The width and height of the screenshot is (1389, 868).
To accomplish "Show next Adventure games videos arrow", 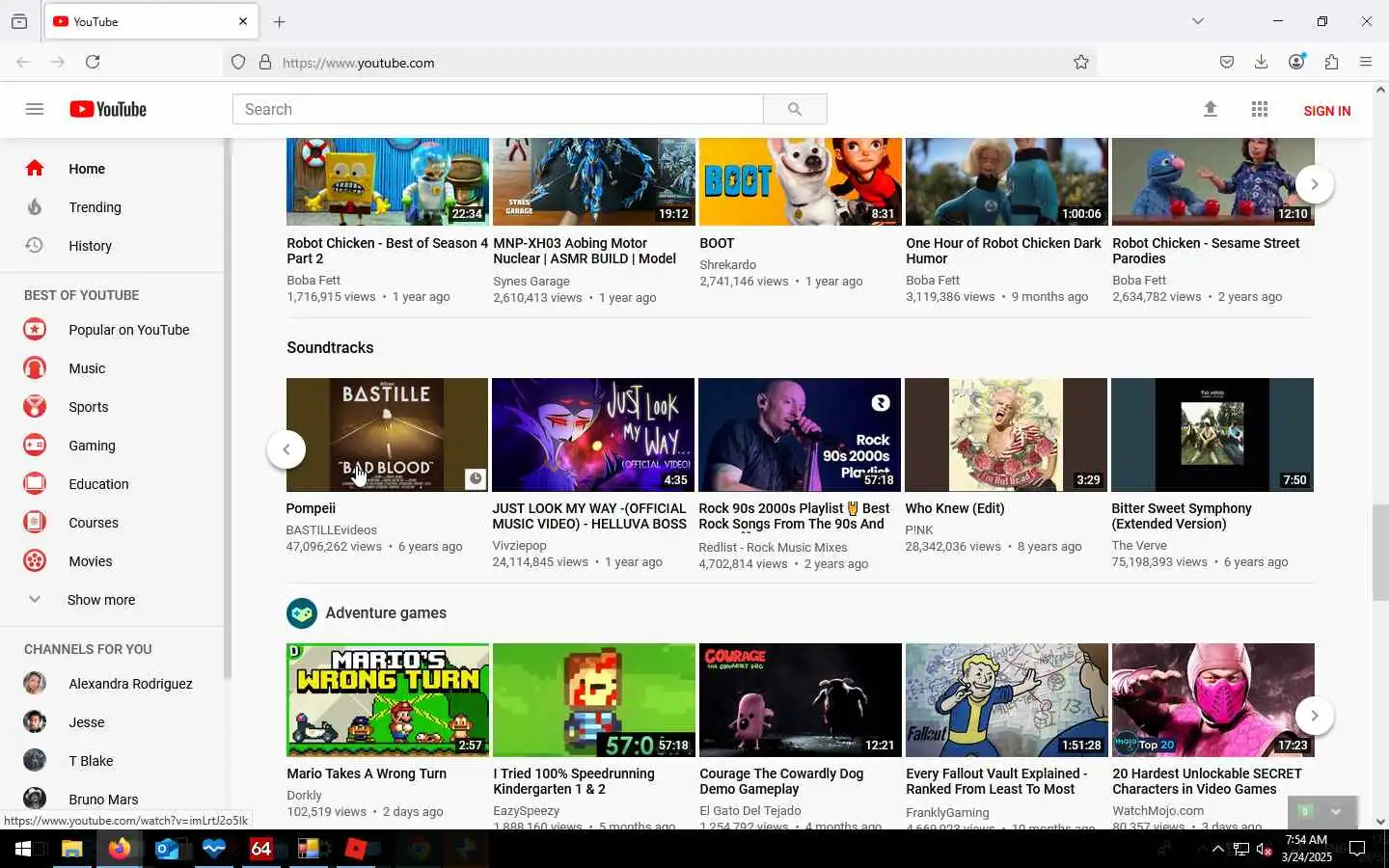I will tap(1314, 716).
